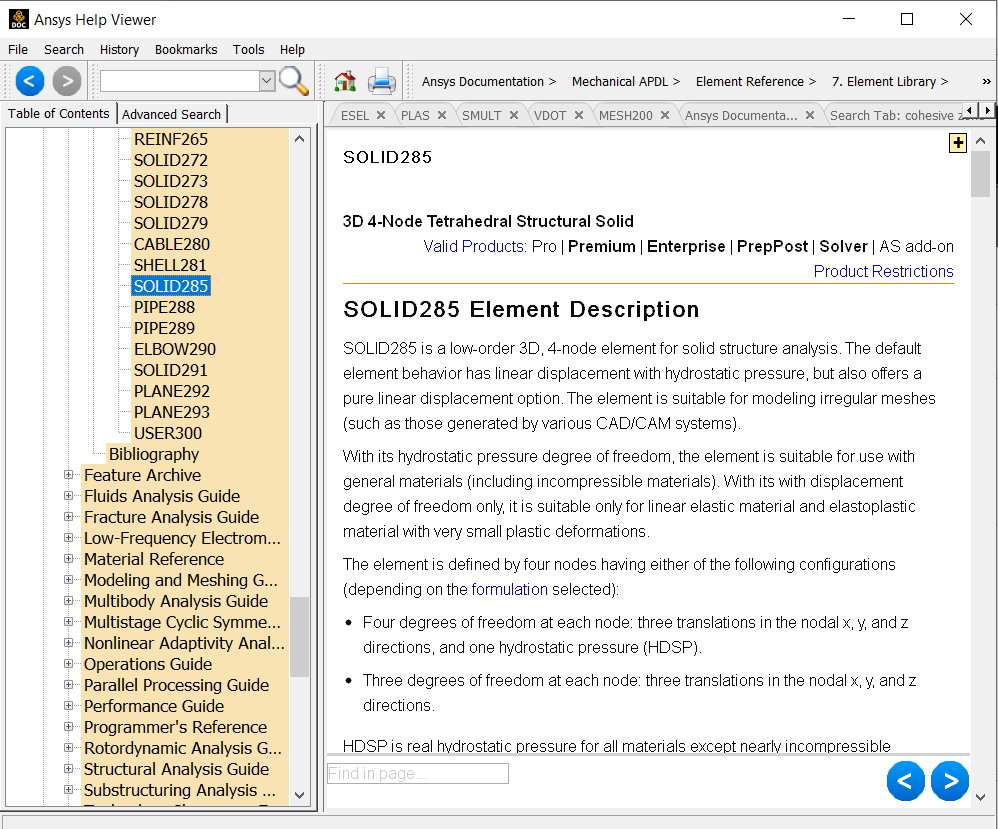Expand the Performance Guide node
This screenshot has height=829, width=998.
click(68, 706)
